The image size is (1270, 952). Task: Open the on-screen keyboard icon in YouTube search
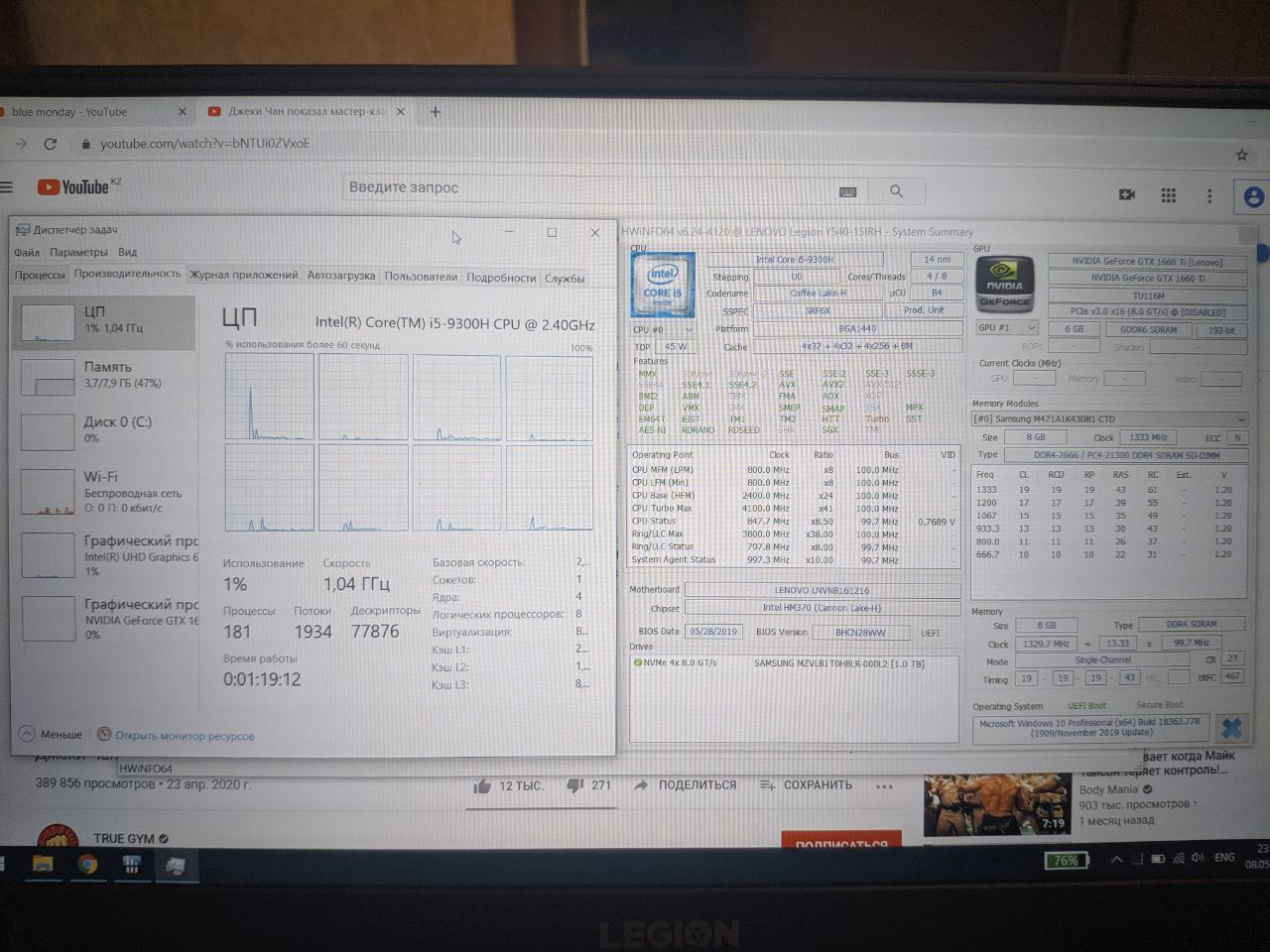[847, 191]
